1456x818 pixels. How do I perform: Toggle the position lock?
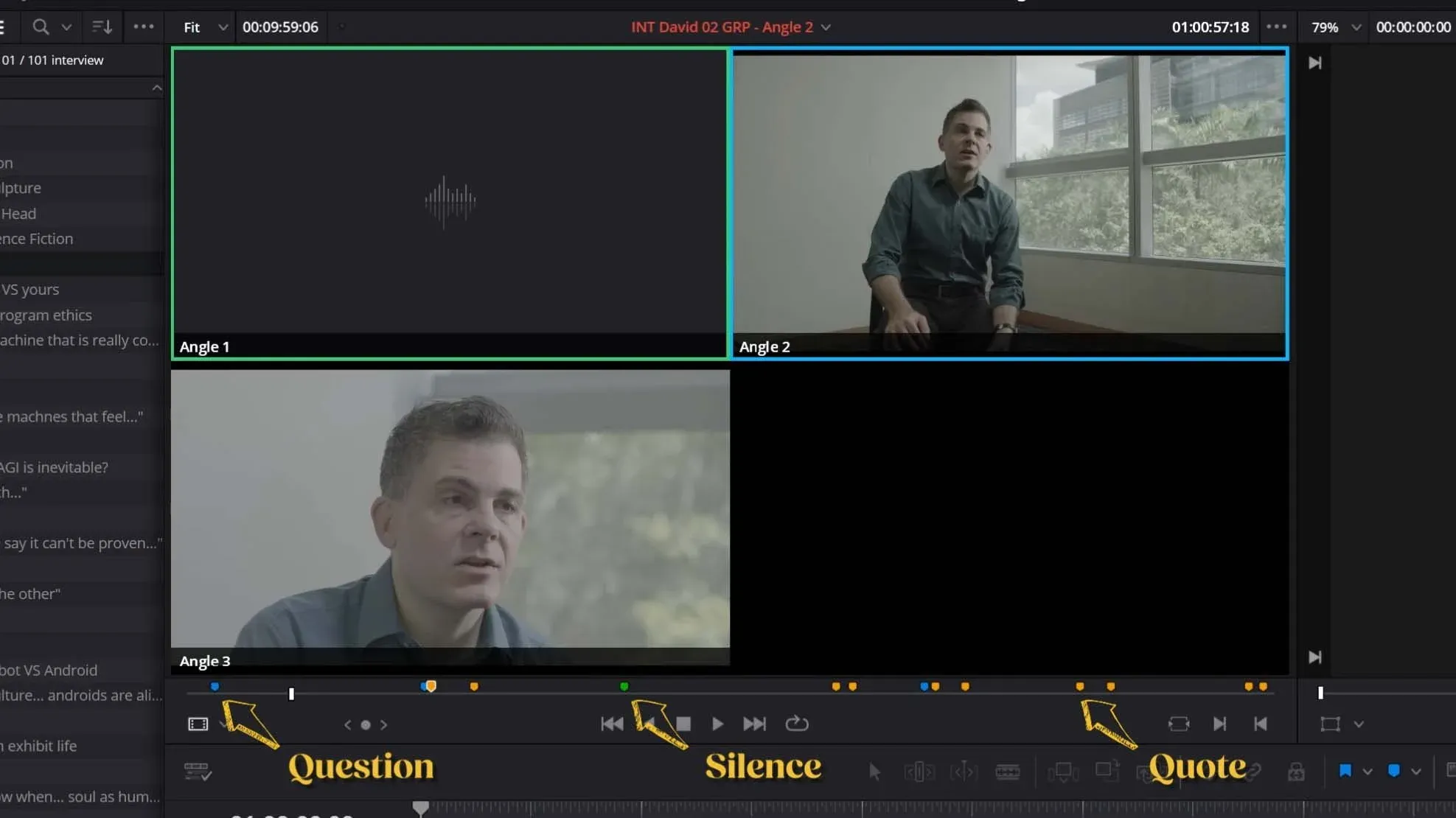point(1296,772)
